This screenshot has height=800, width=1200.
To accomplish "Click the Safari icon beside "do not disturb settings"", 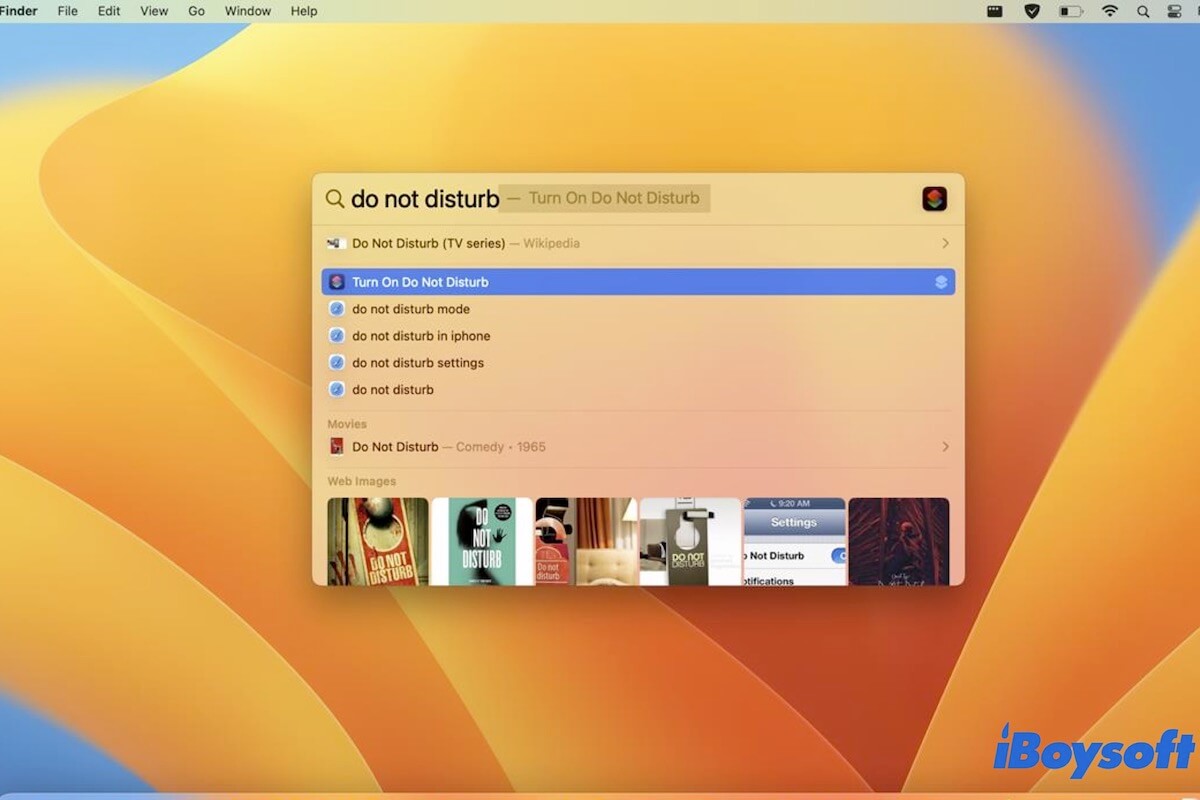I will [337, 363].
